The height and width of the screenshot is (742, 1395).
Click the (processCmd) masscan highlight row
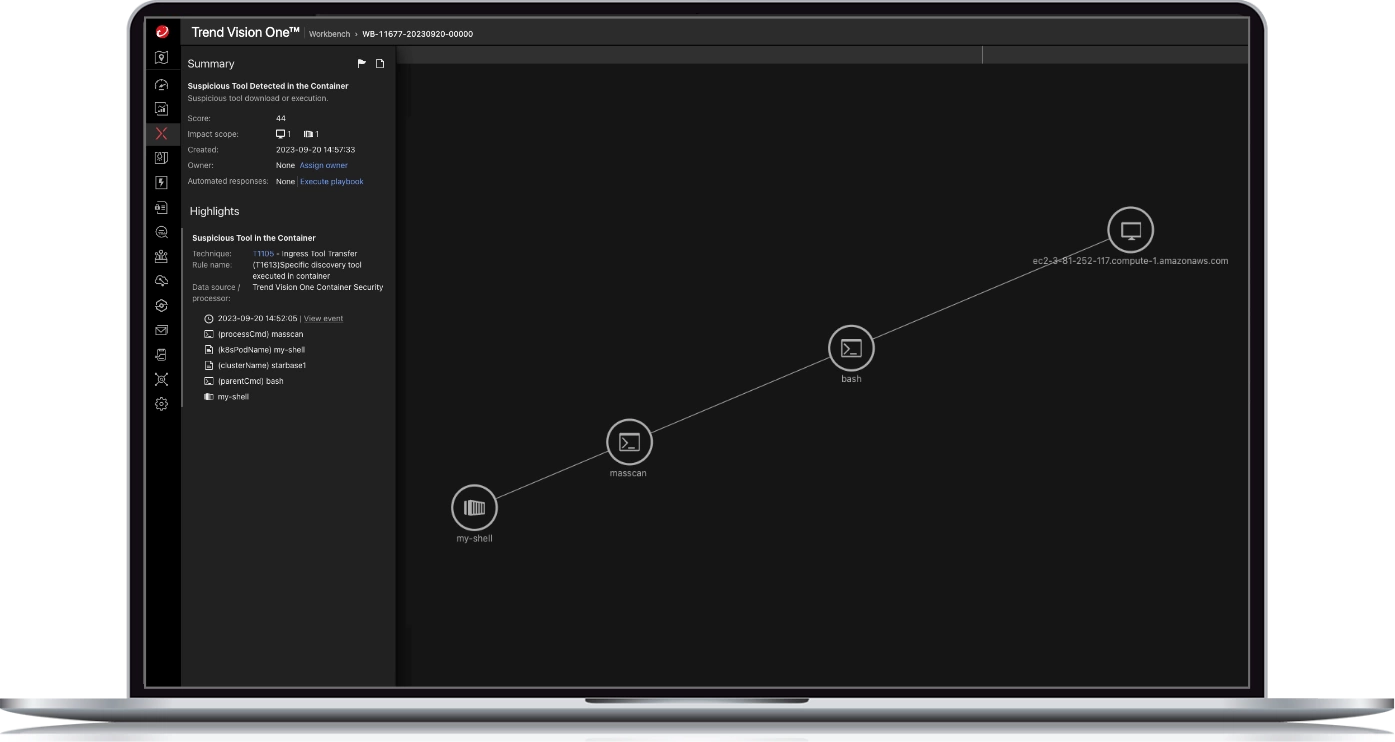[x=254, y=334]
